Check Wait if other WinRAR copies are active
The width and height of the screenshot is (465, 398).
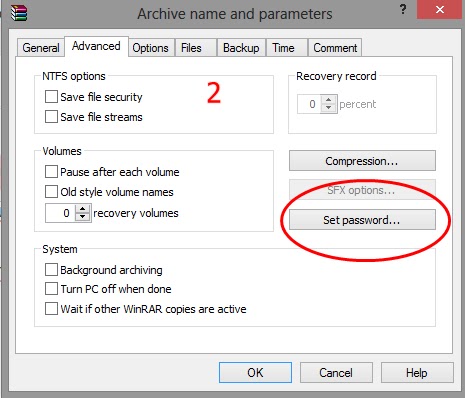[51, 309]
